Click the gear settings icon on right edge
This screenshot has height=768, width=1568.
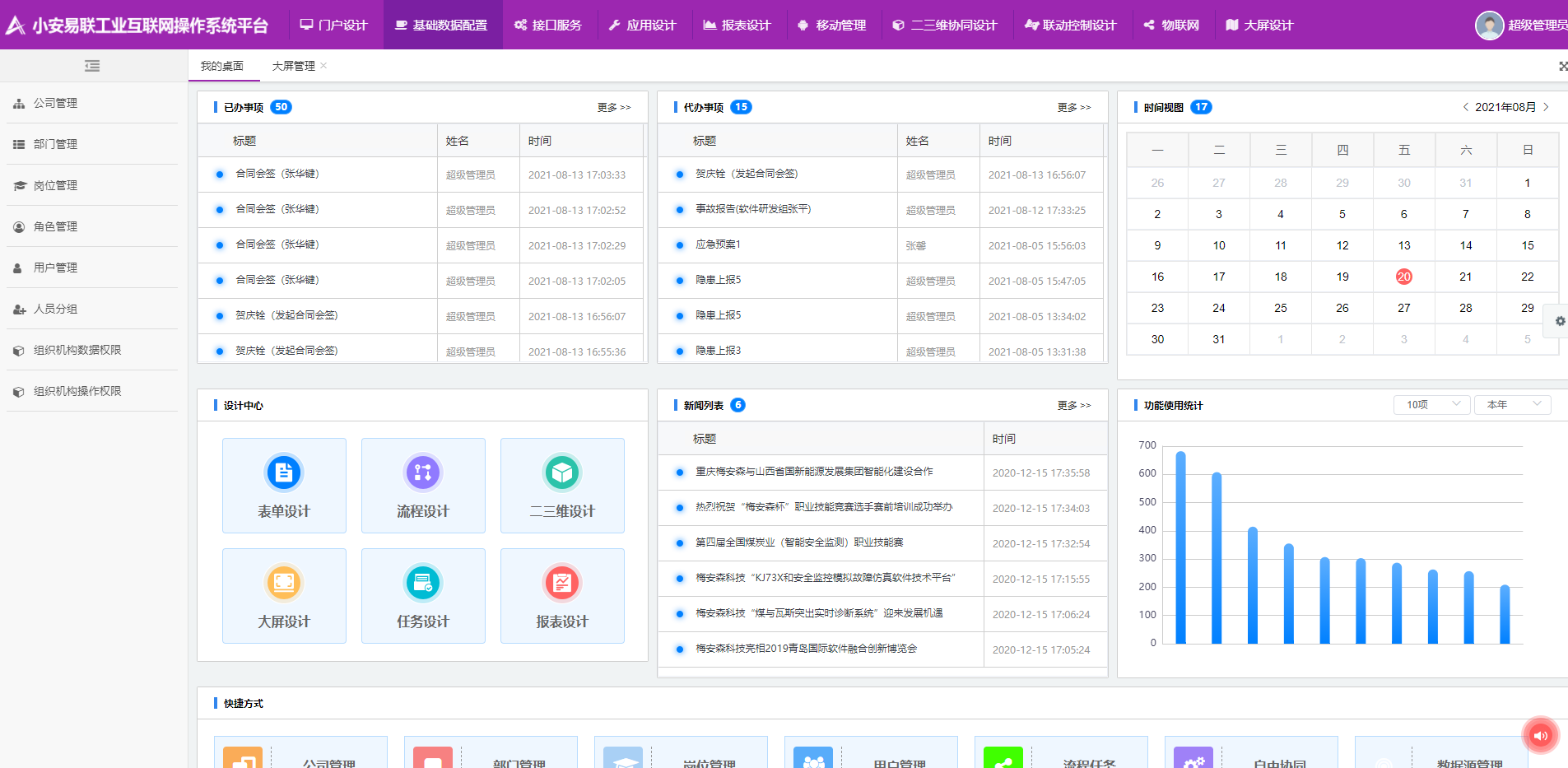click(1559, 321)
